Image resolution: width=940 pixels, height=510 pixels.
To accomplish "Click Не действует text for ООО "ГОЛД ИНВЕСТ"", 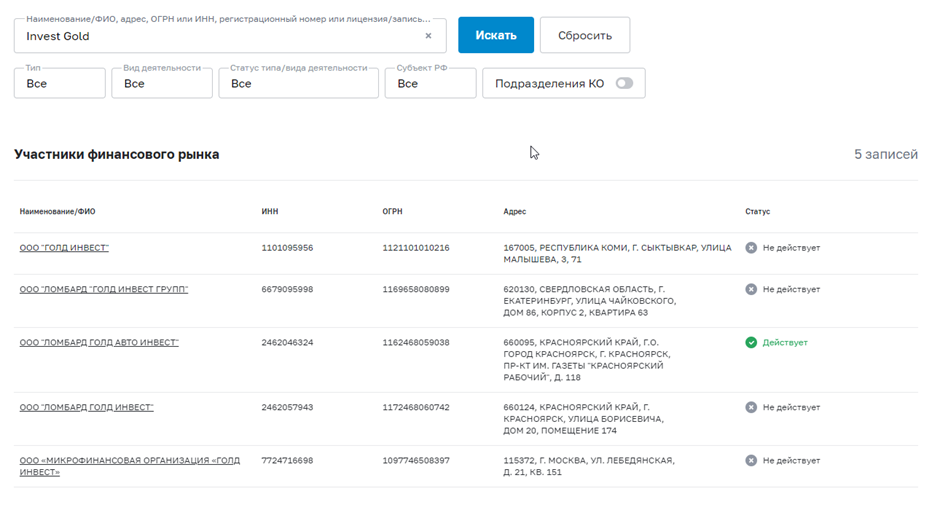I will click(791, 248).
